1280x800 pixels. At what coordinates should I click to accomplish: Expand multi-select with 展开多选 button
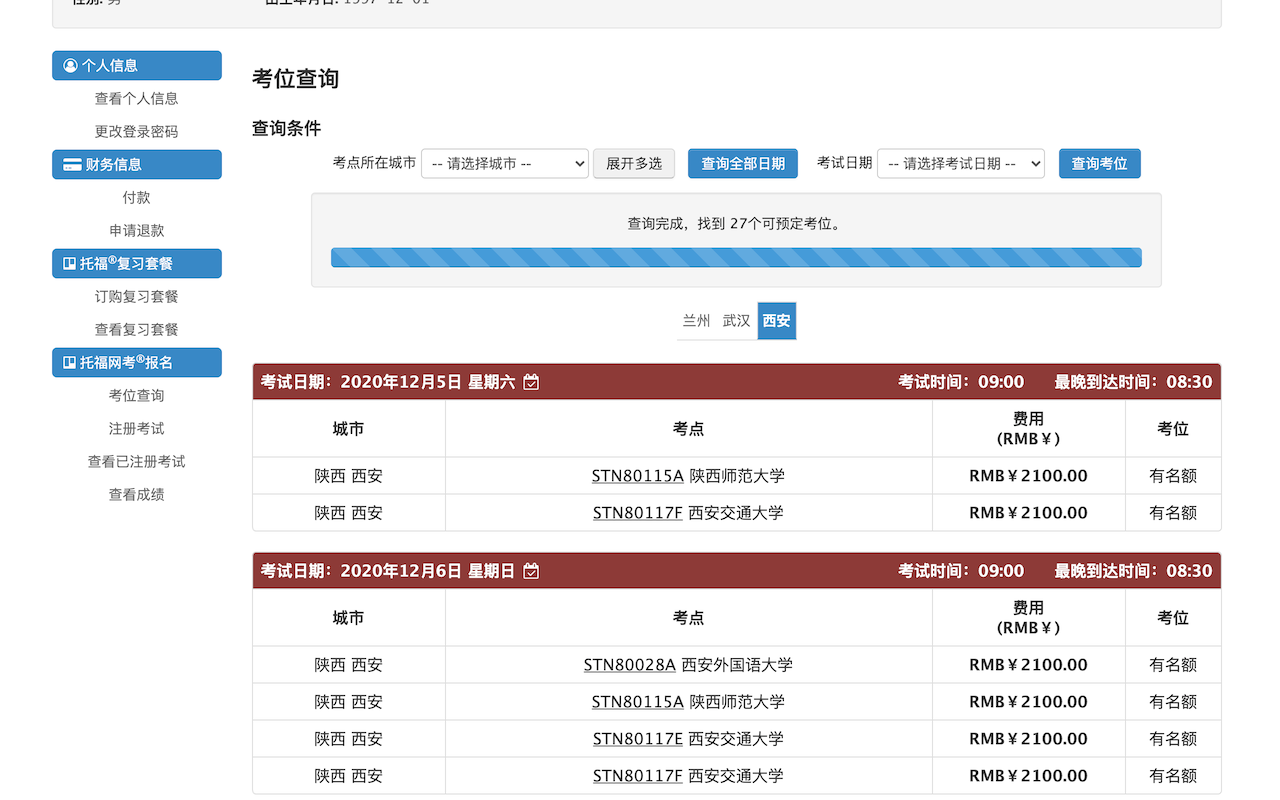click(x=633, y=163)
